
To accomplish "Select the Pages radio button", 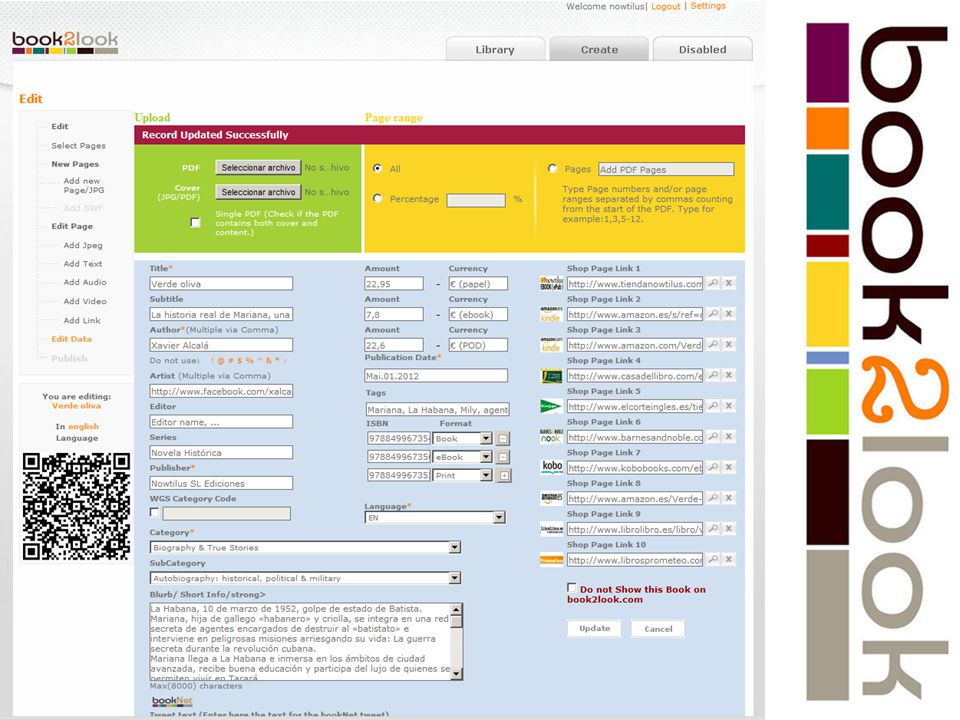I will 552,168.
